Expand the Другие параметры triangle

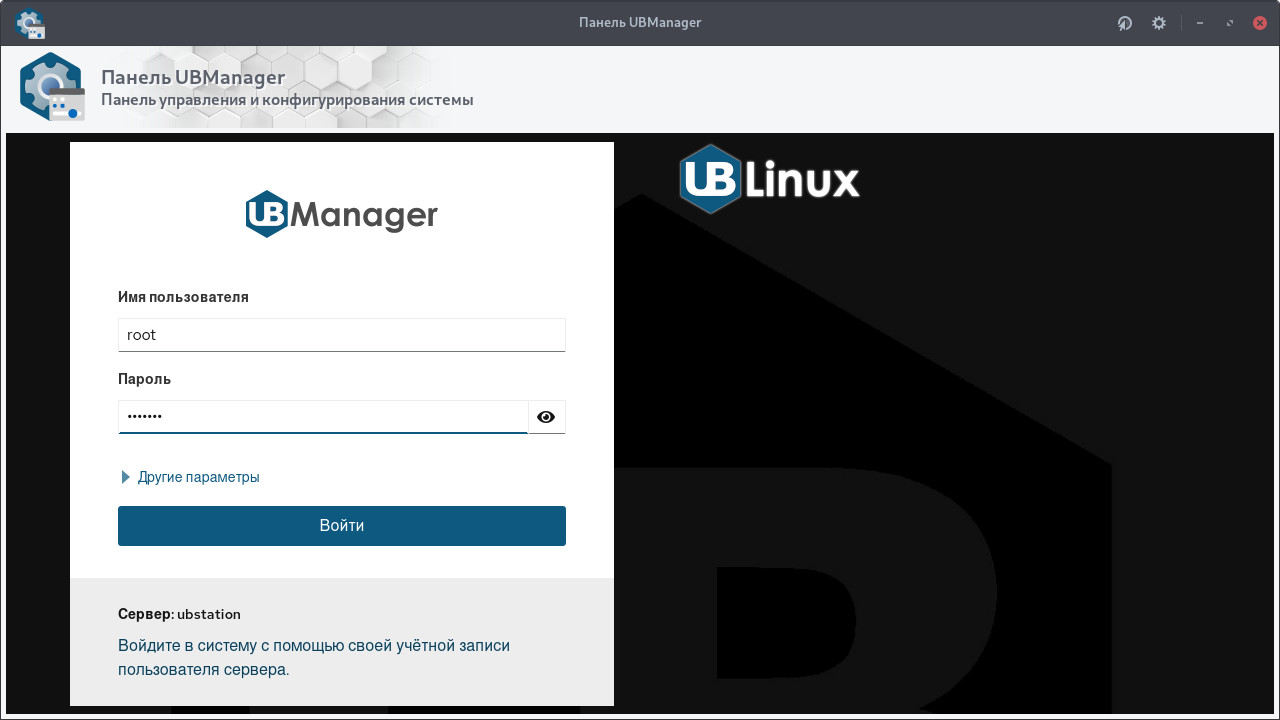[126, 477]
